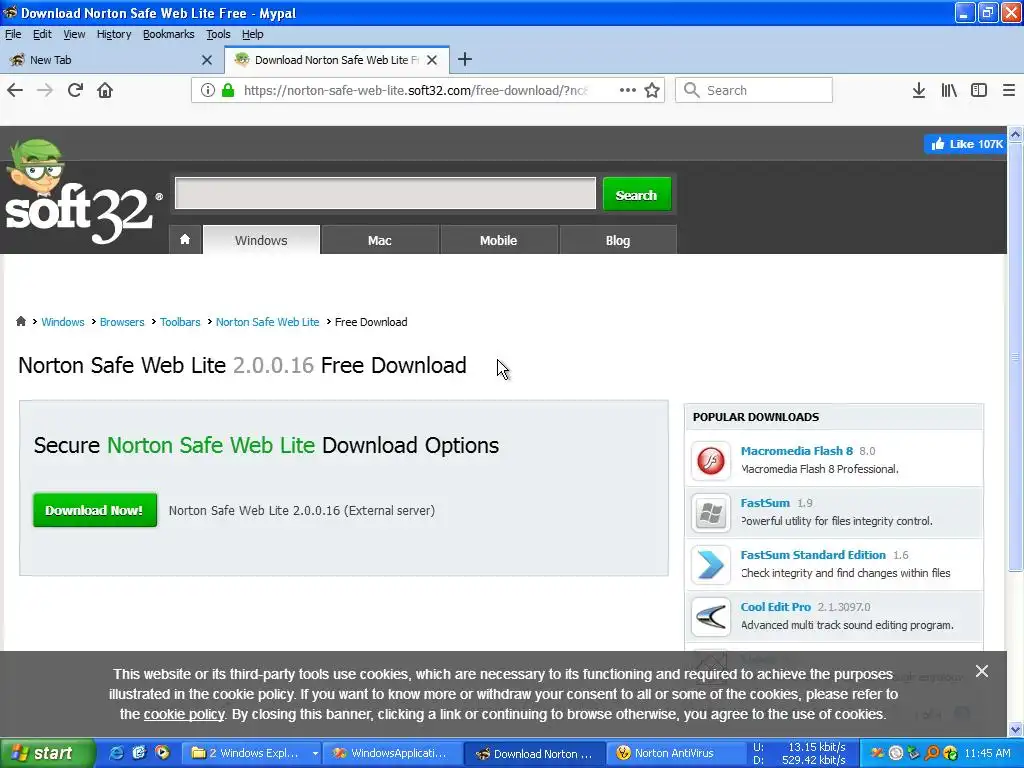Screen dimensions: 1024x768
Task: Open Norton Safe Web Lite breadcrumb link
Action: coord(268,322)
